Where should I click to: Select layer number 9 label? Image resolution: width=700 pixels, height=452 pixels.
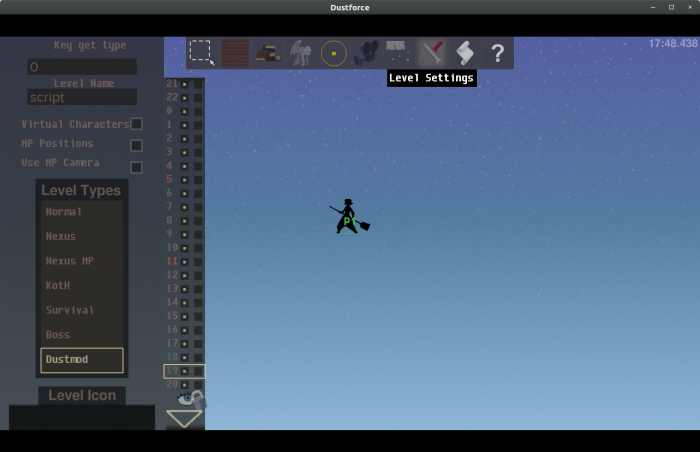coord(169,234)
